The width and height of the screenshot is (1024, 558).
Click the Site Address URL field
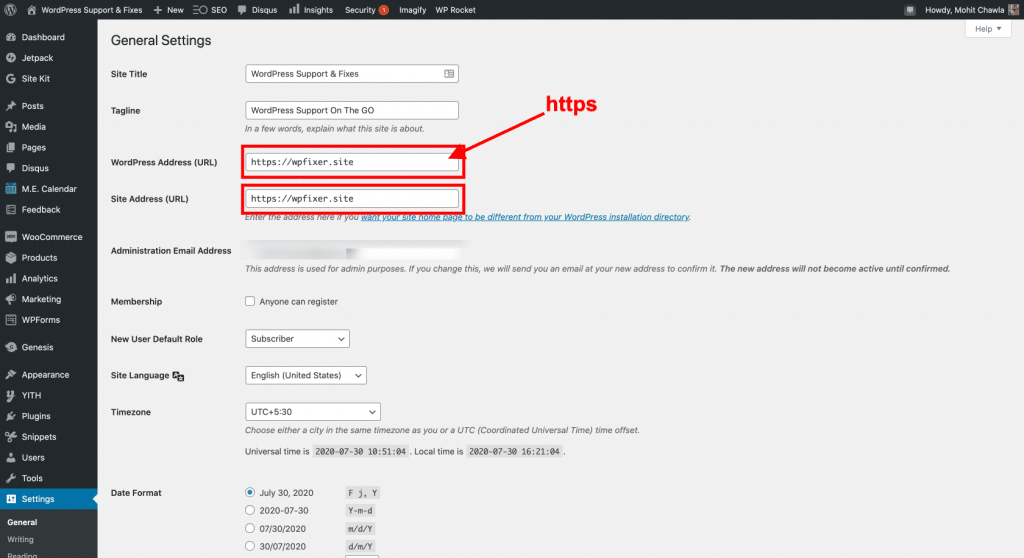pos(352,199)
